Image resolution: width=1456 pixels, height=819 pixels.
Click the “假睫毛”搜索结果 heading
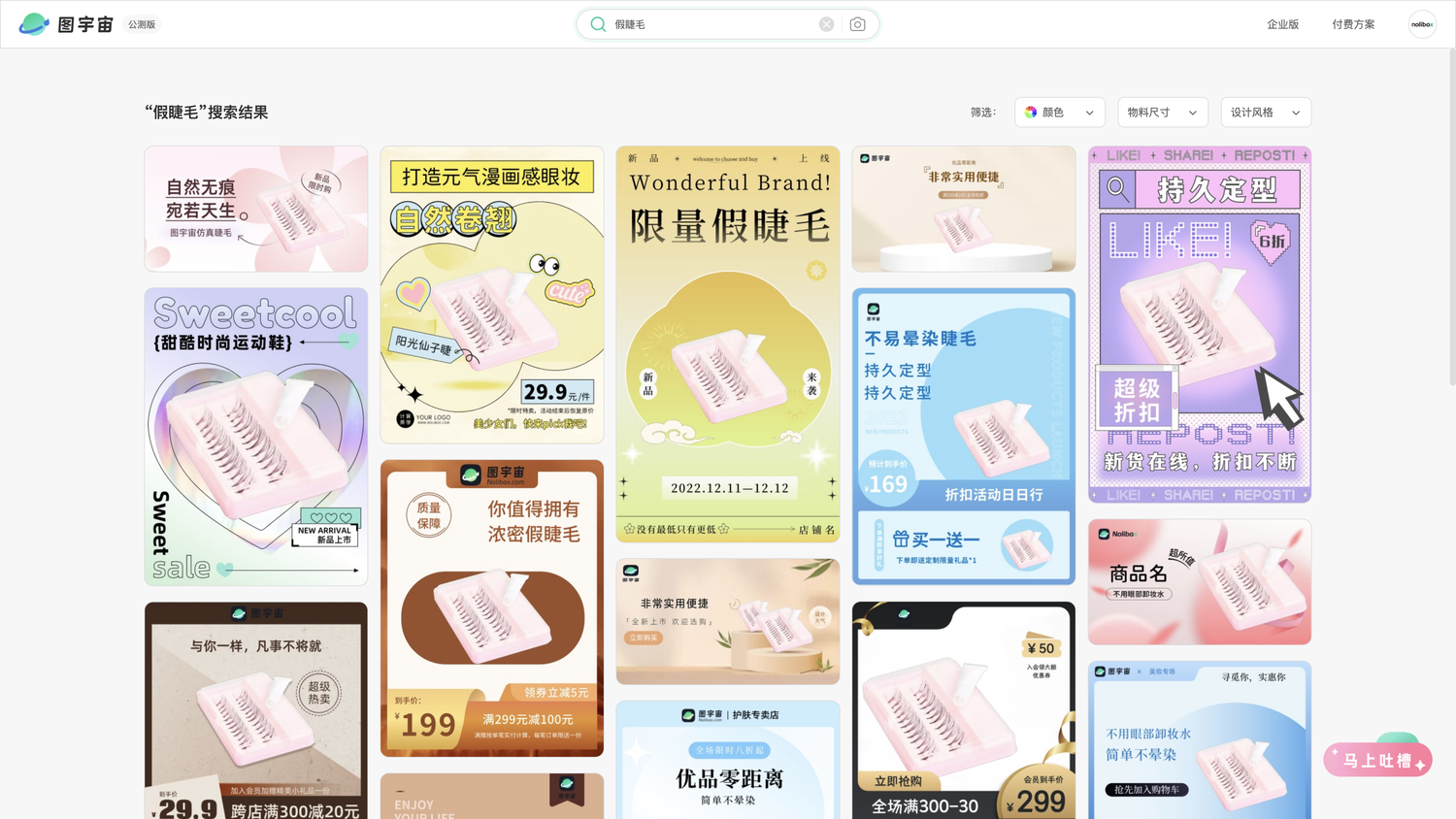click(207, 113)
